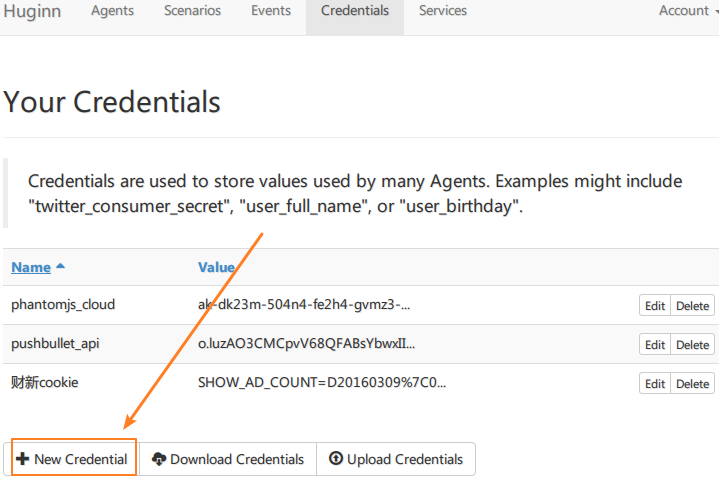Delete the phantomjs_cloud credential
Image resolution: width=719 pixels, height=478 pixels.
click(692, 306)
